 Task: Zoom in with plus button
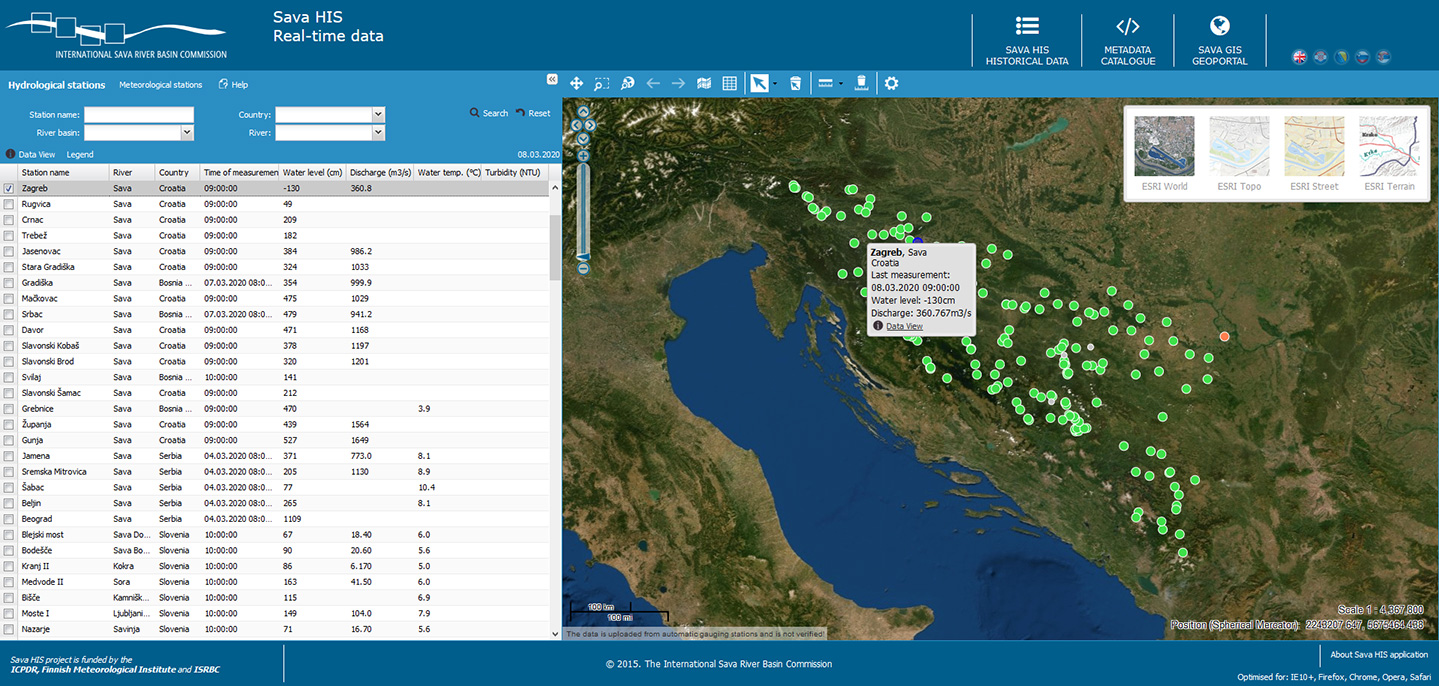pos(583,155)
